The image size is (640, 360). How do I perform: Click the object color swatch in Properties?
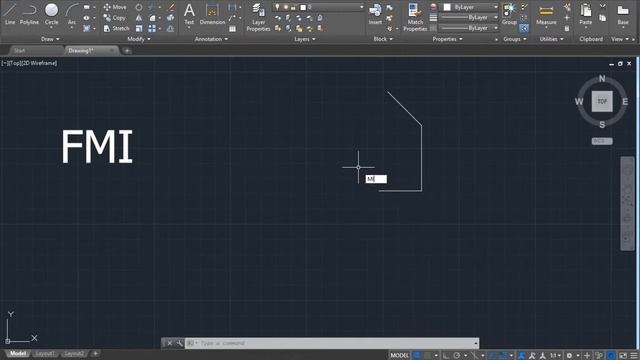point(447,7)
